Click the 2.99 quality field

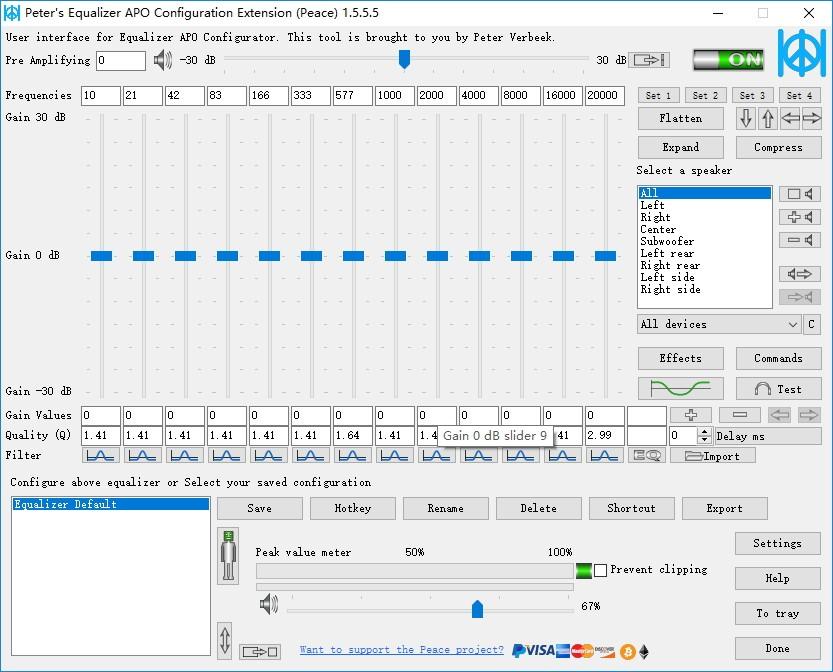pyautogui.click(x=605, y=436)
